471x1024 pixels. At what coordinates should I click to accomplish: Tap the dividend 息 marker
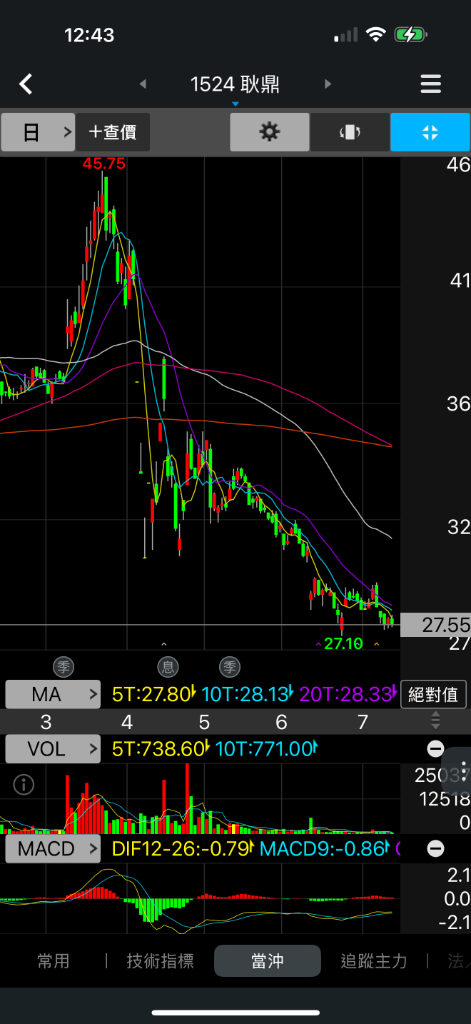pyautogui.click(x=167, y=667)
